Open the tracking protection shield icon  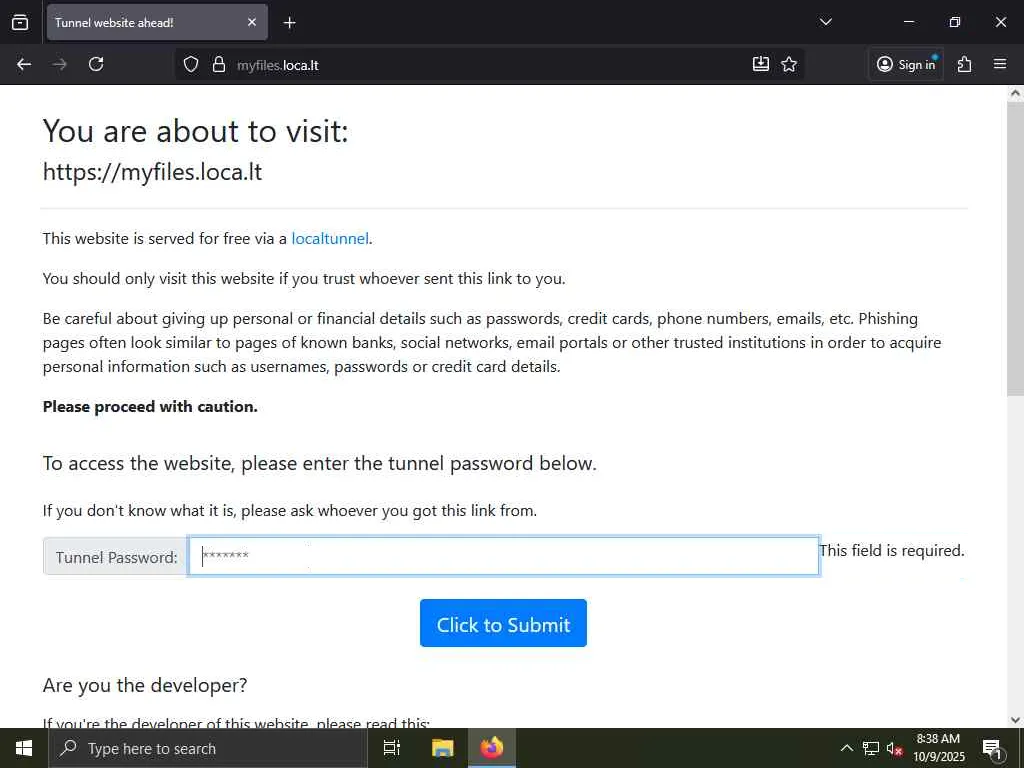[x=191, y=65]
